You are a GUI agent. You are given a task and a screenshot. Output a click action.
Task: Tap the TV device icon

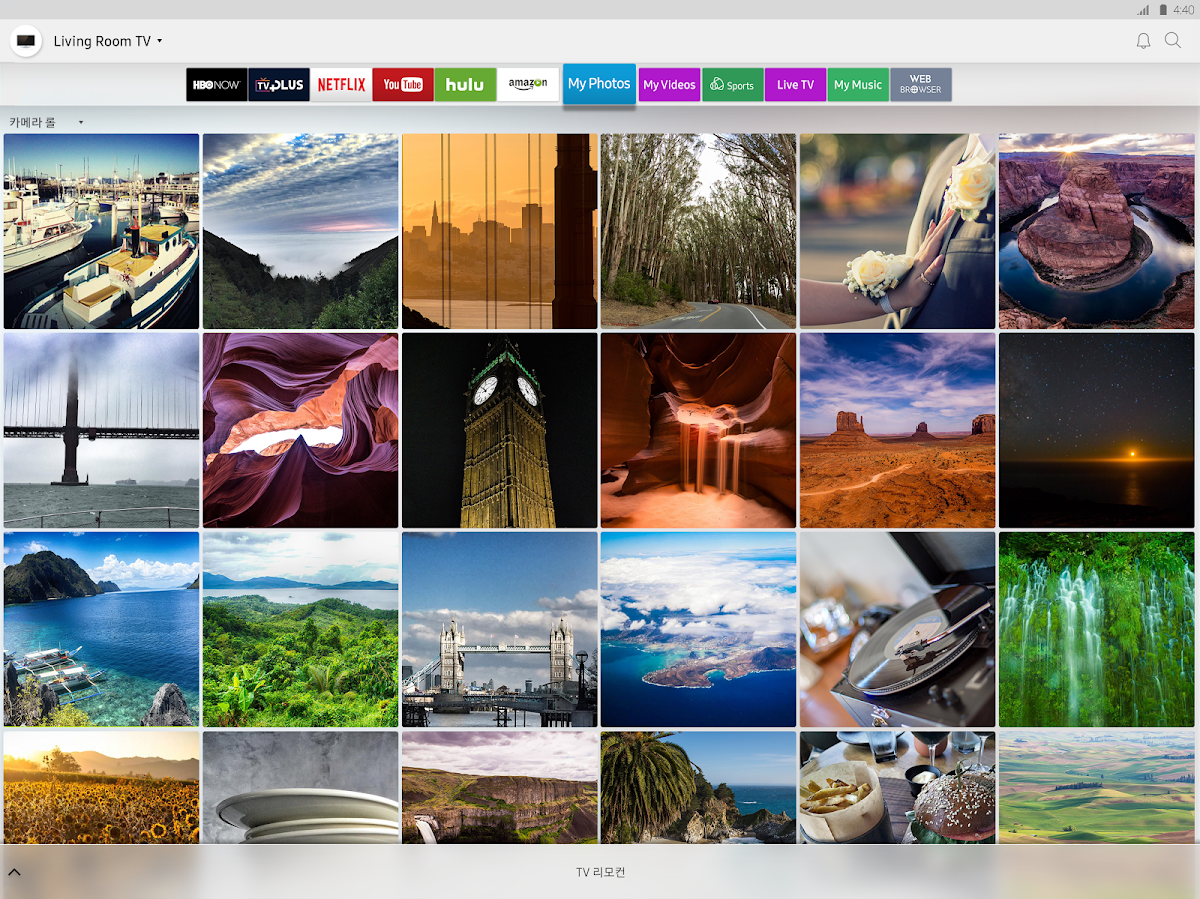(26, 41)
